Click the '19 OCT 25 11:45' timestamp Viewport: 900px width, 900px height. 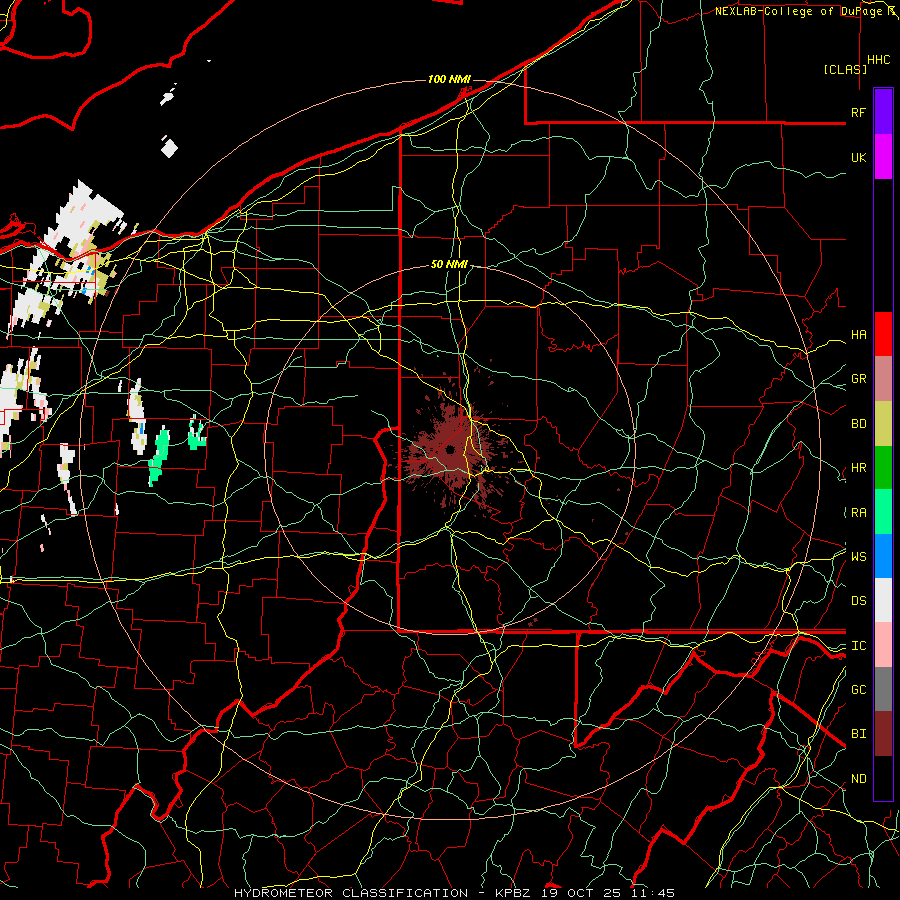pyautogui.click(x=610, y=893)
